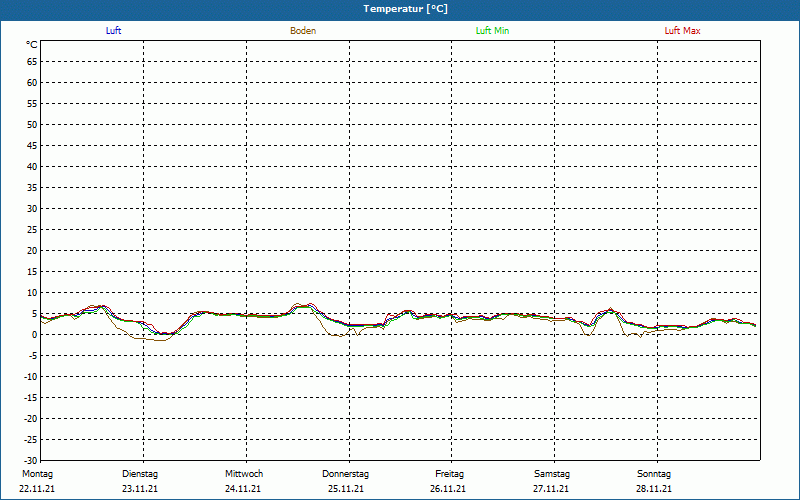Image resolution: width=800 pixels, height=500 pixels.
Task: Click the 50 y-axis value
Action: (32, 124)
